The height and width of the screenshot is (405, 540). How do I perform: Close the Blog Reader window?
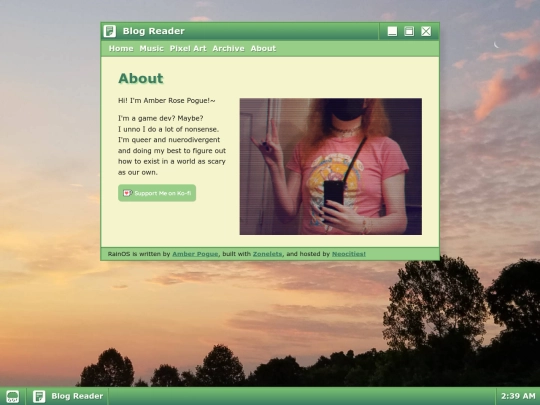click(x=426, y=31)
